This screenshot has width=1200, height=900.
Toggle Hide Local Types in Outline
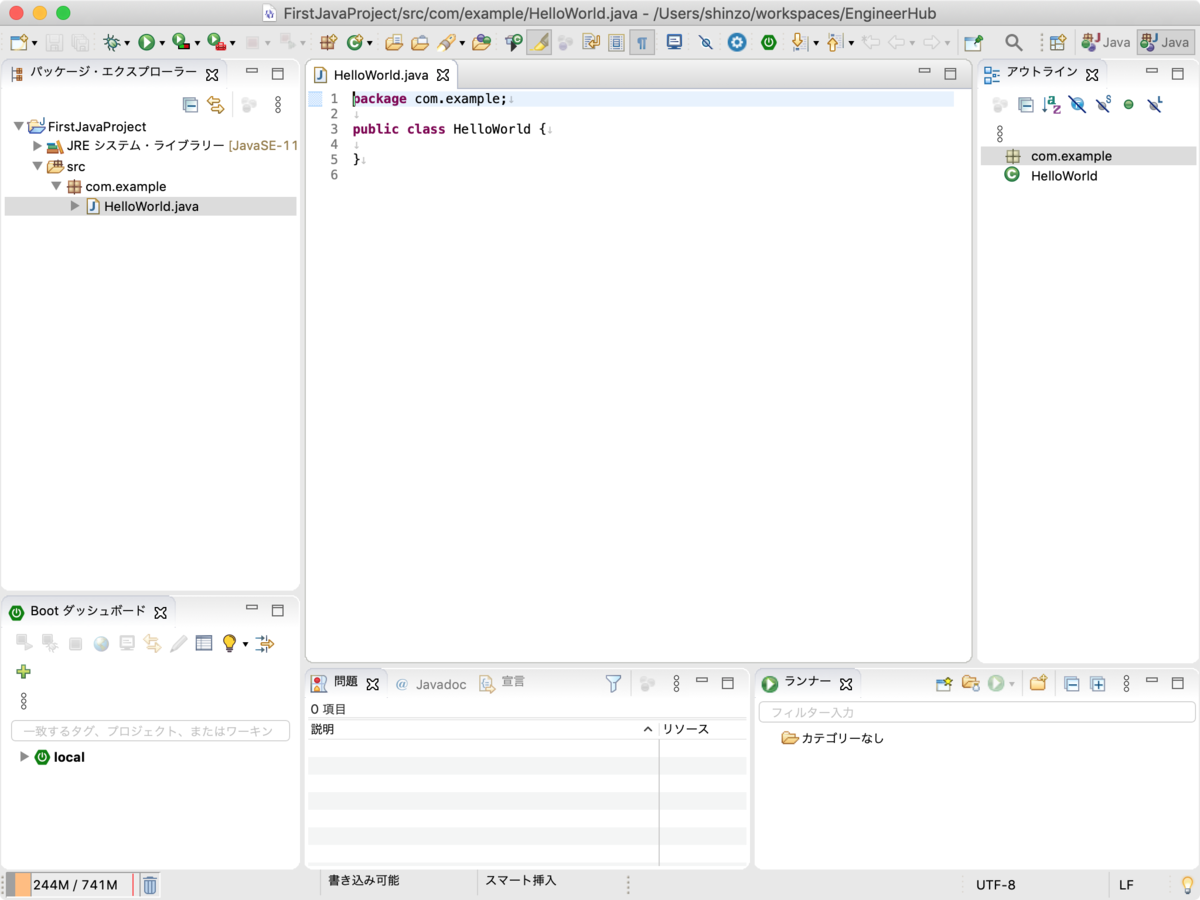1155,104
